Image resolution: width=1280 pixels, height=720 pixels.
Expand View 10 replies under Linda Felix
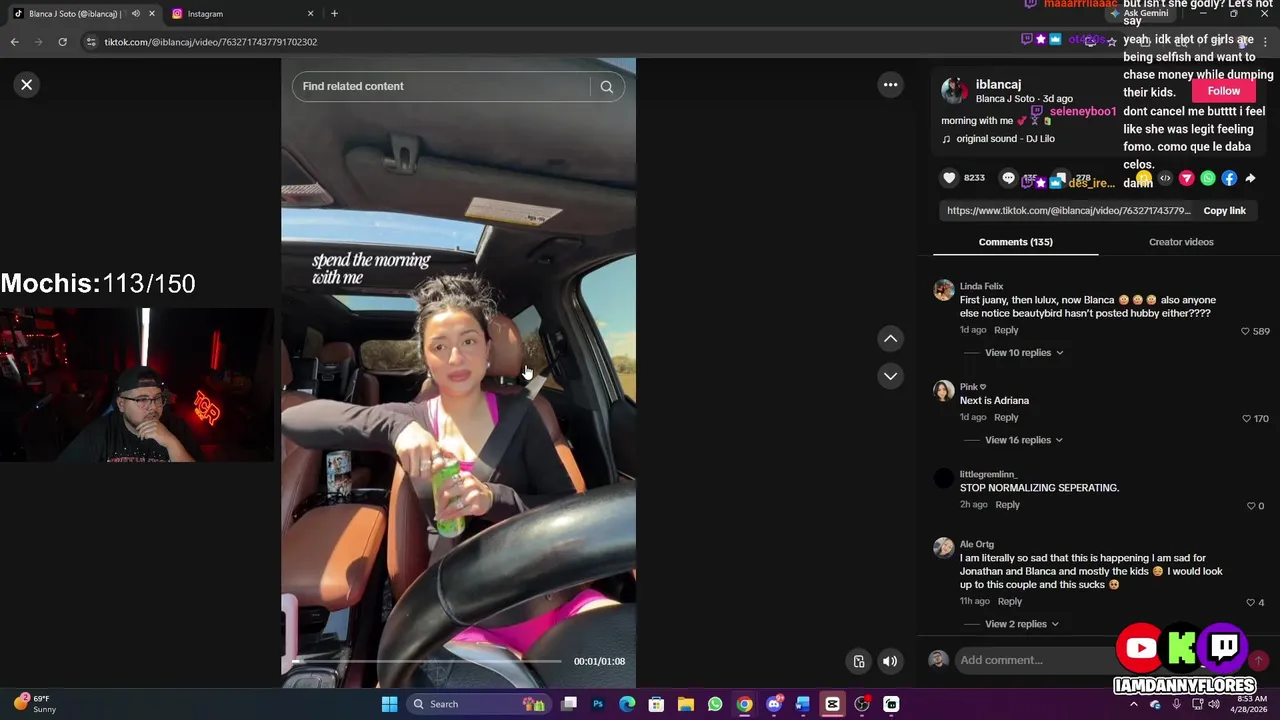point(1024,353)
